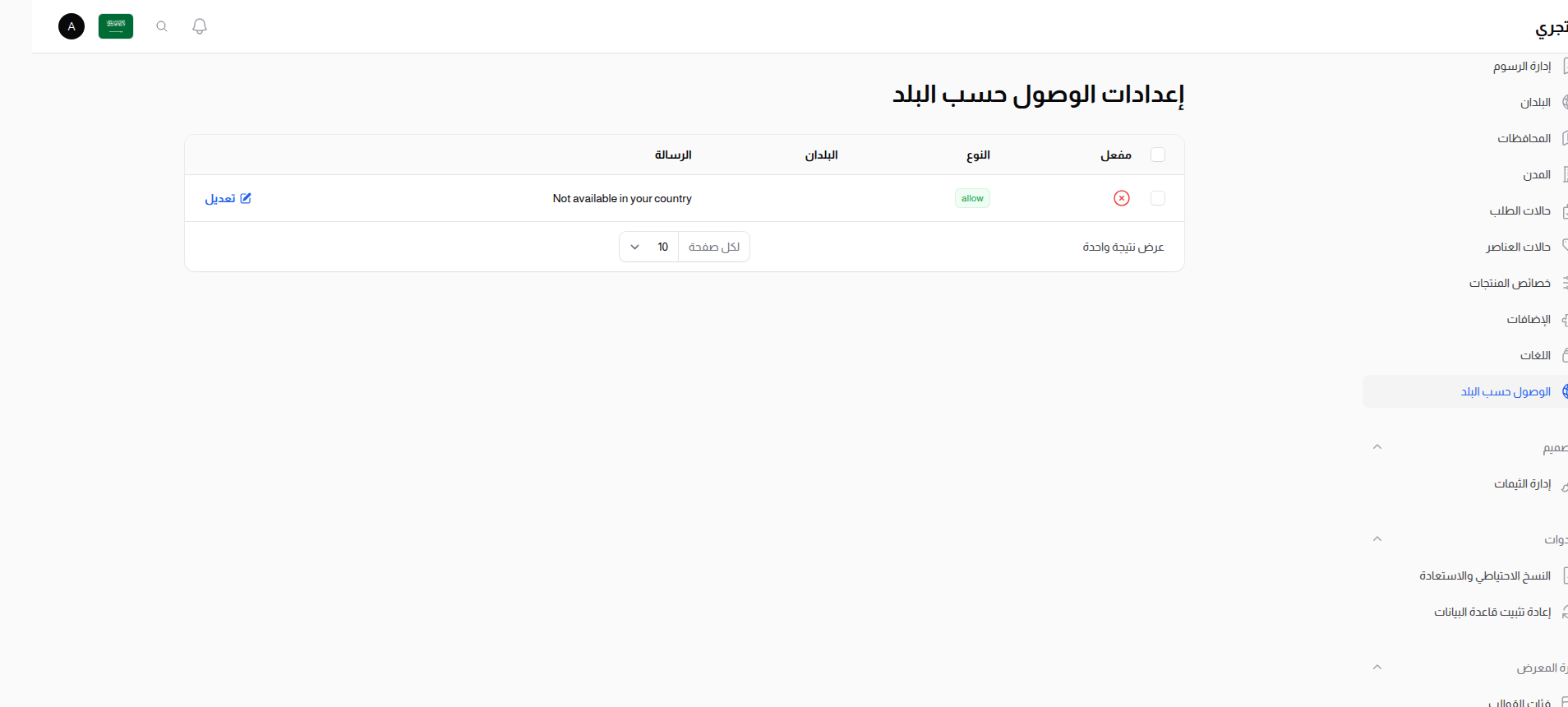Sort by مفعل column header
Screen dimensions: 1568x707
1116,155
